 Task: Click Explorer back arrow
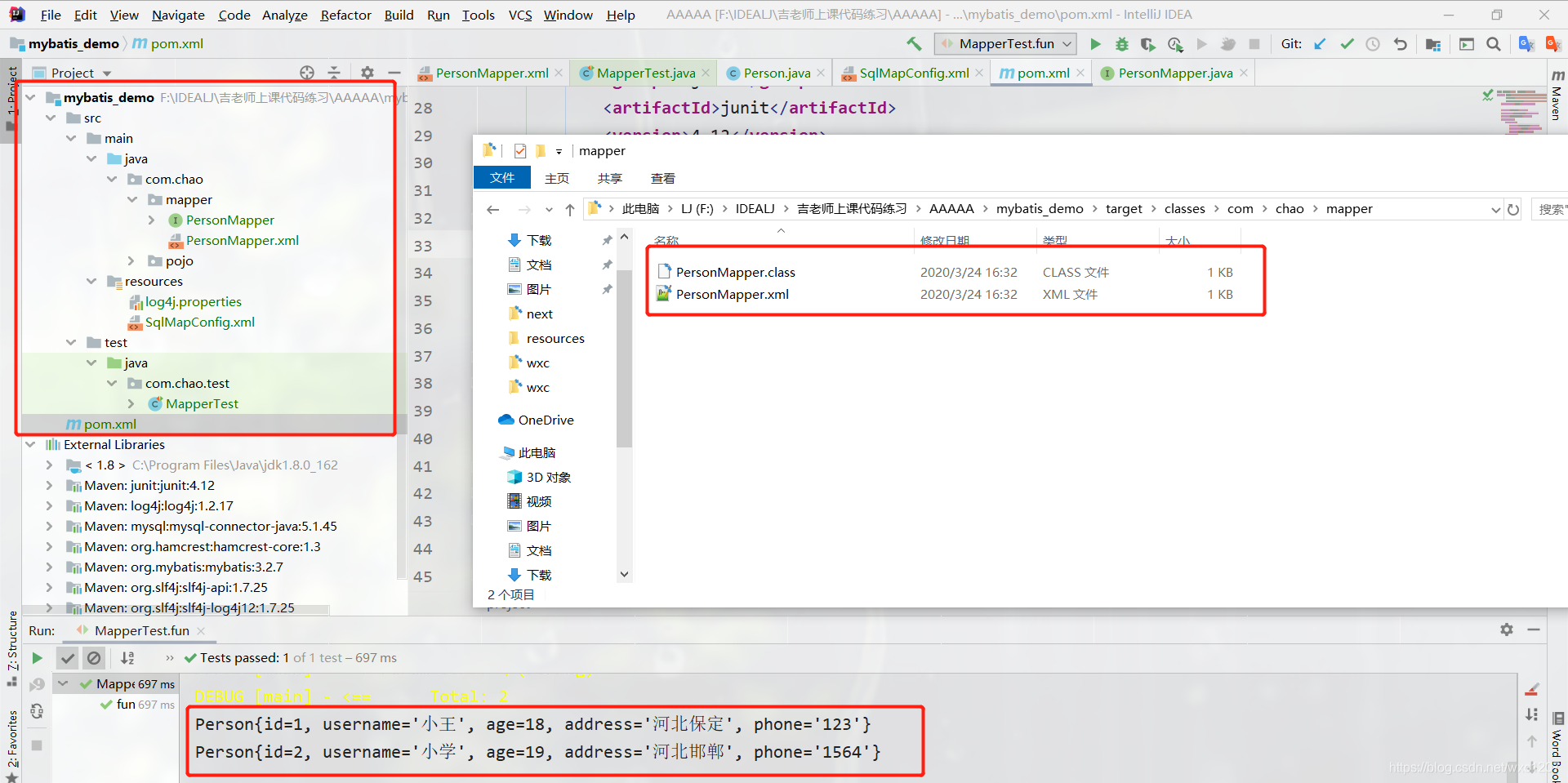coord(492,210)
